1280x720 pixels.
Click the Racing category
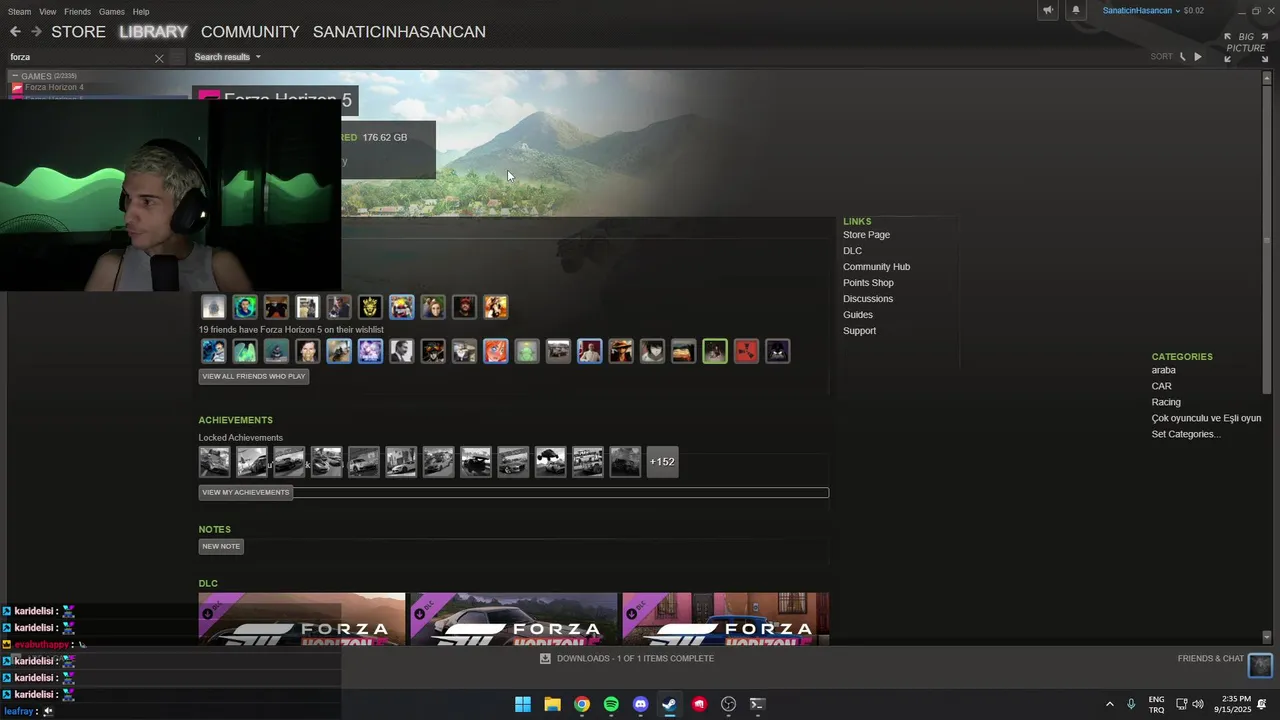click(1166, 402)
